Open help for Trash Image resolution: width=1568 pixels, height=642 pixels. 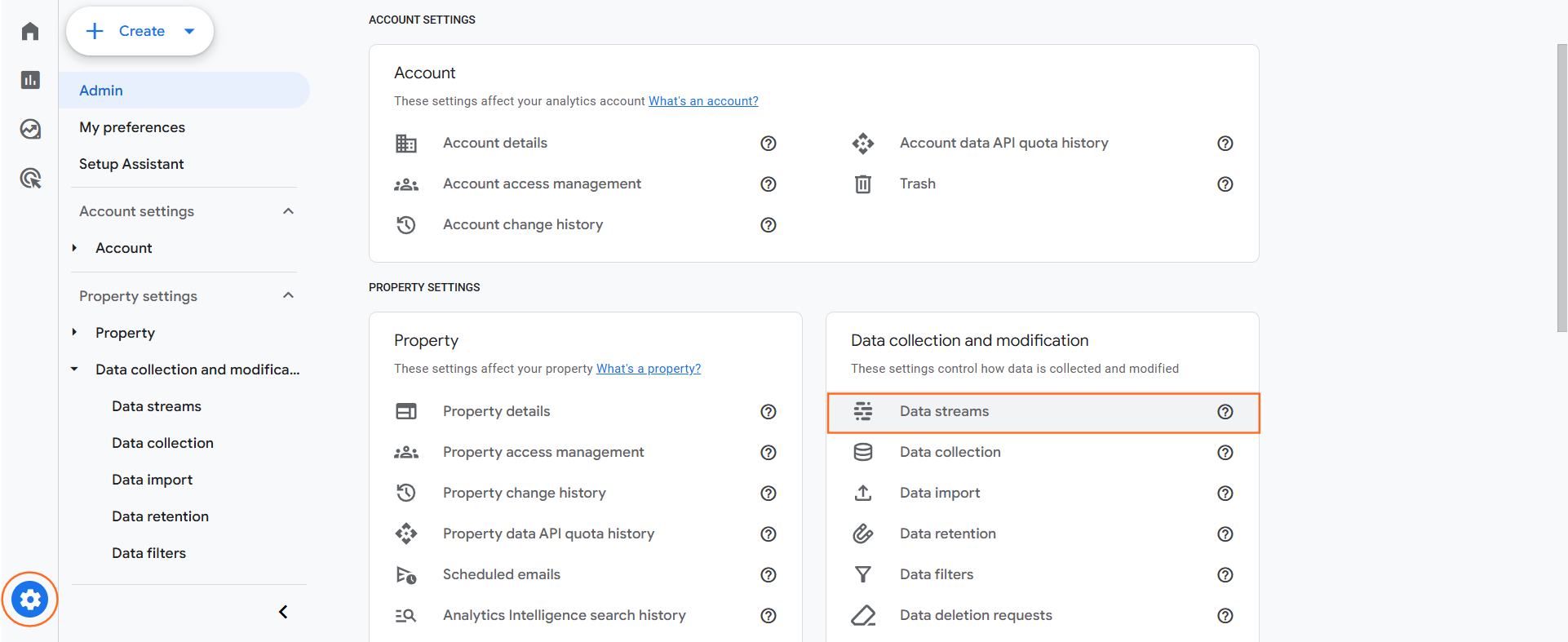[1225, 184]
